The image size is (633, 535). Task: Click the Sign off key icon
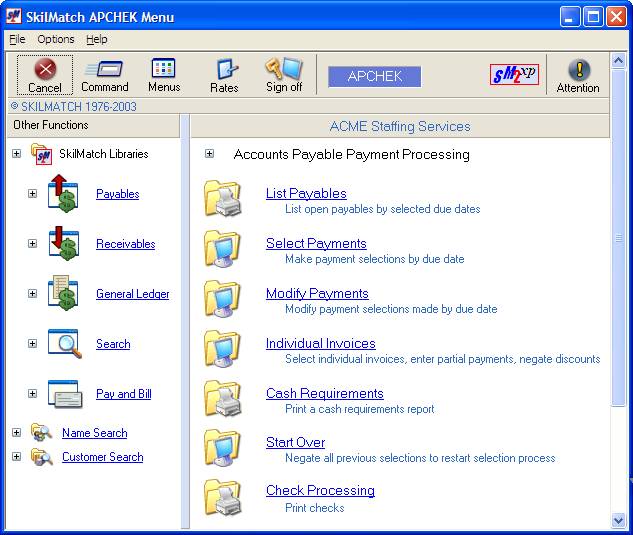tap(284, 68)
